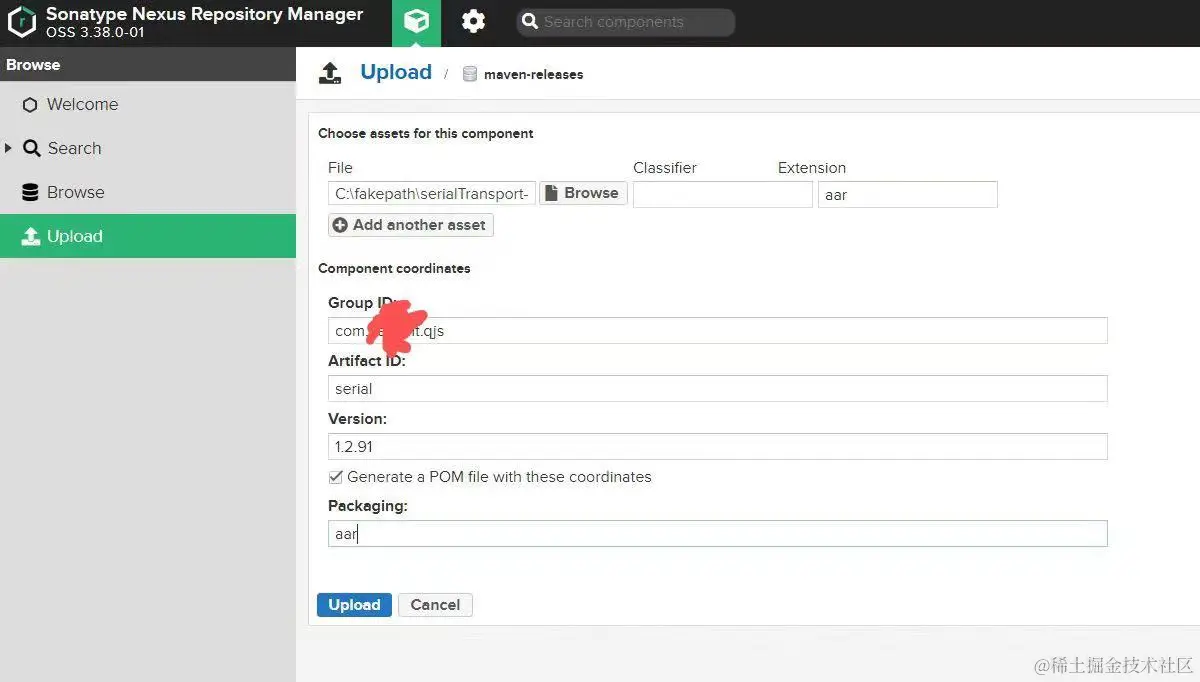The image size is (1200, 682).
Task: Click the Version label
Action: [x=357, y=418]
